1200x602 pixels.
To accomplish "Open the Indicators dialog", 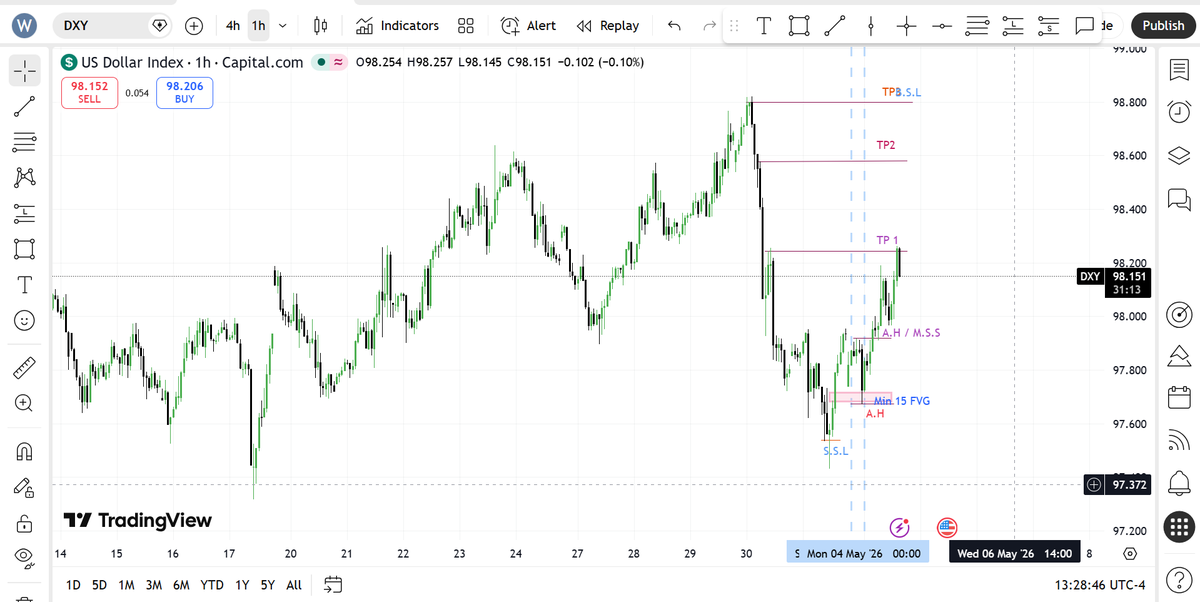I will 398,26.
